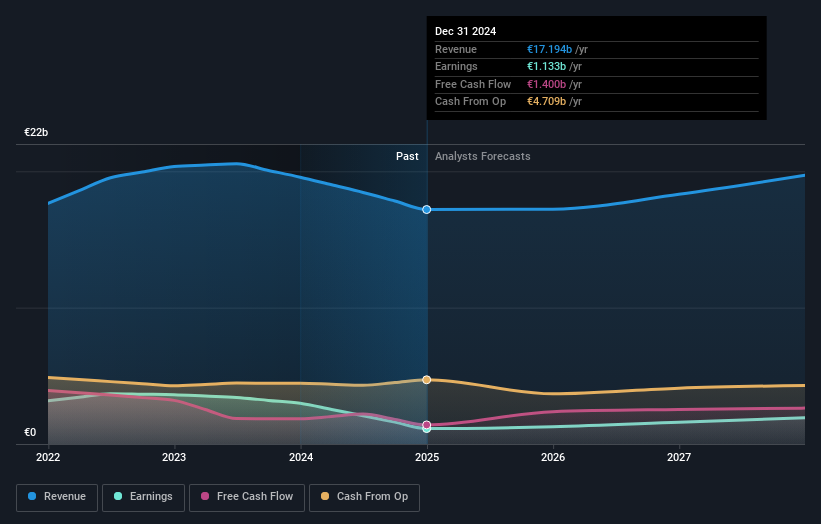Toggle the Revenue legend series
This screenshot has height=524, width=821.
(57, 497)
